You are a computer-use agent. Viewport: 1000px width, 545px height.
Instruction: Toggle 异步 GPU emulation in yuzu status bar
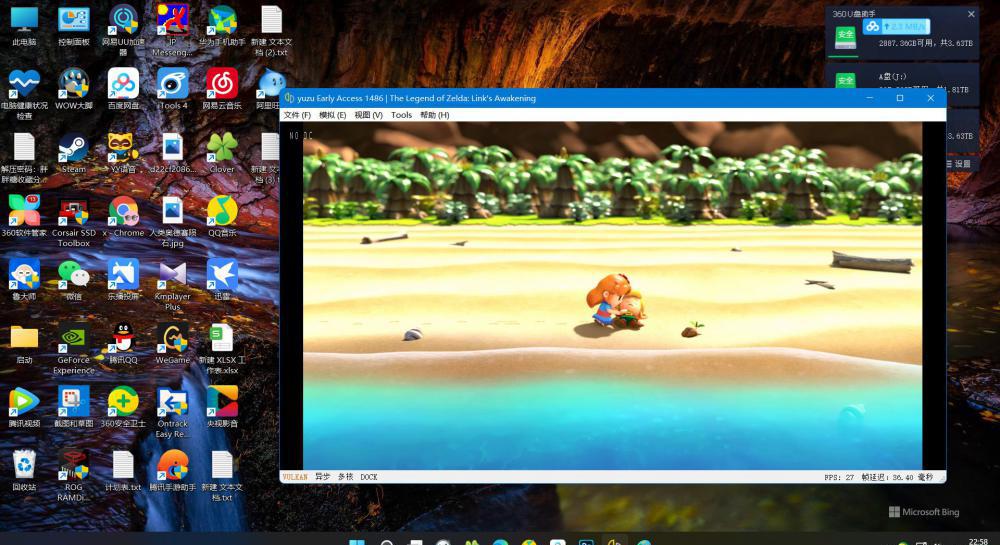[323, 477]
